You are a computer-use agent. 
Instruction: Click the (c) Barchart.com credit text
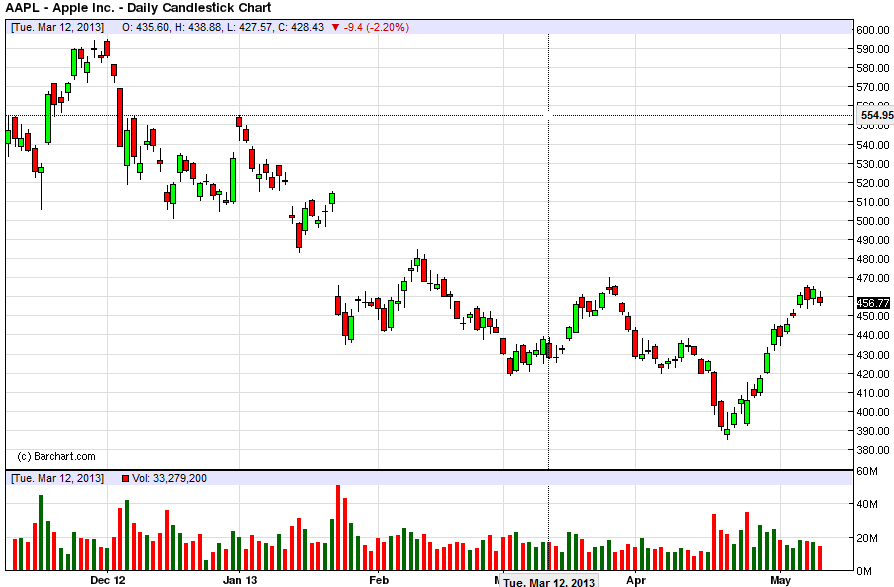pyautogui.click(x=56, y=456)
